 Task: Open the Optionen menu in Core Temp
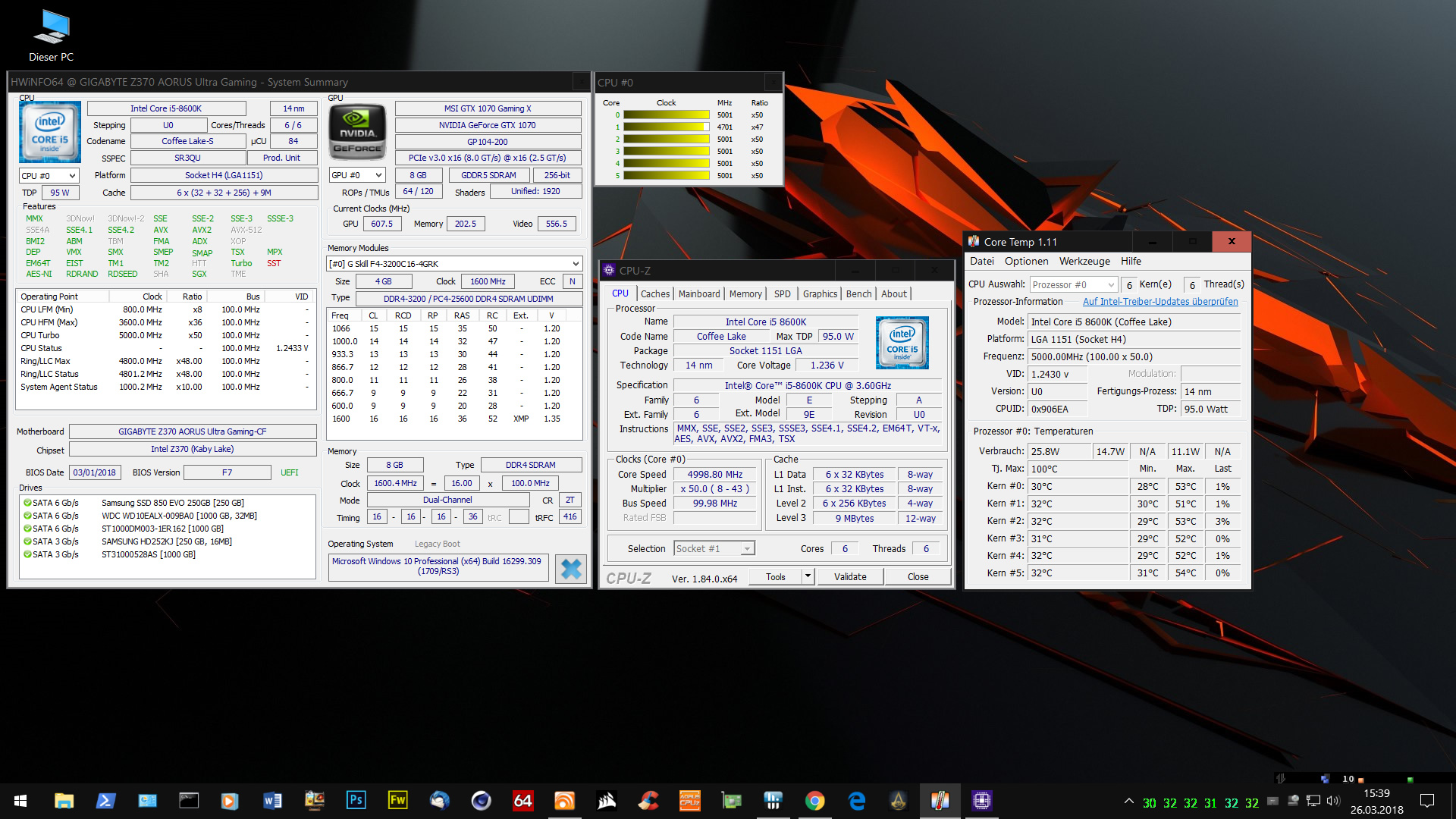pyautogui.click(x=1026, y=261)
